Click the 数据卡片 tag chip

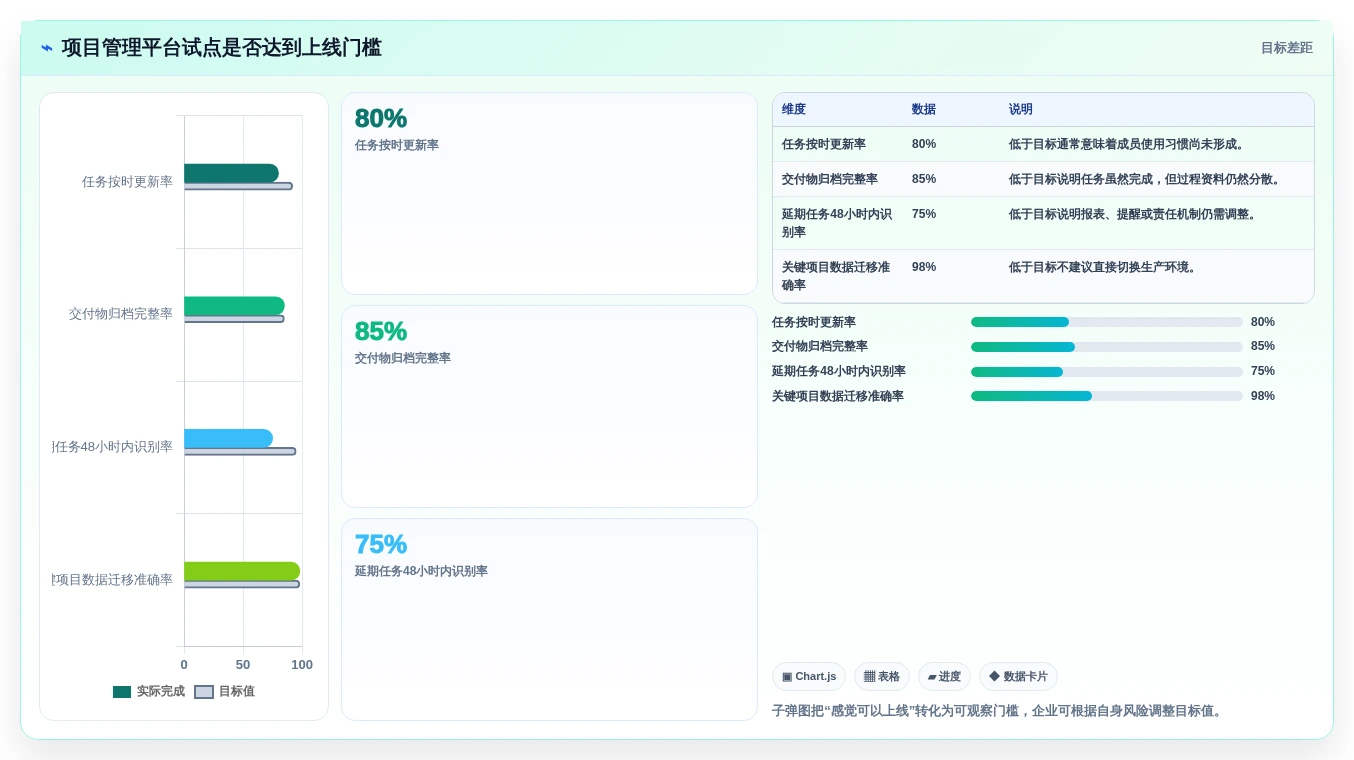(x=1018, y=677)
